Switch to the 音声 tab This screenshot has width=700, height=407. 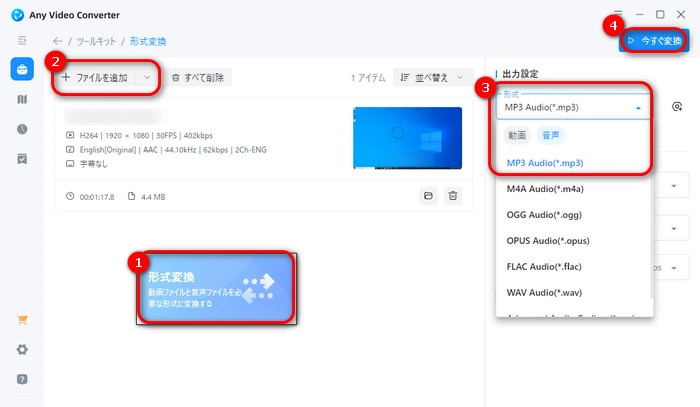click(x=550, y=135)
